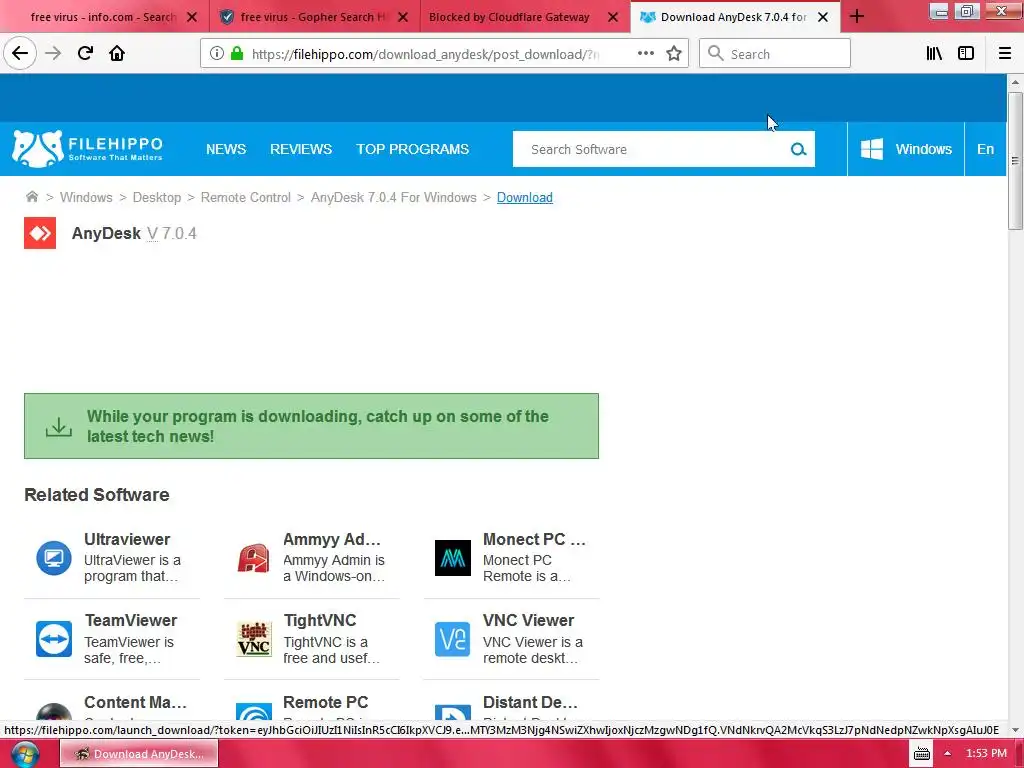This screenshot has height=768, width=1024.
Task: Close the Gopher Search tab
Action: point(403,17)
